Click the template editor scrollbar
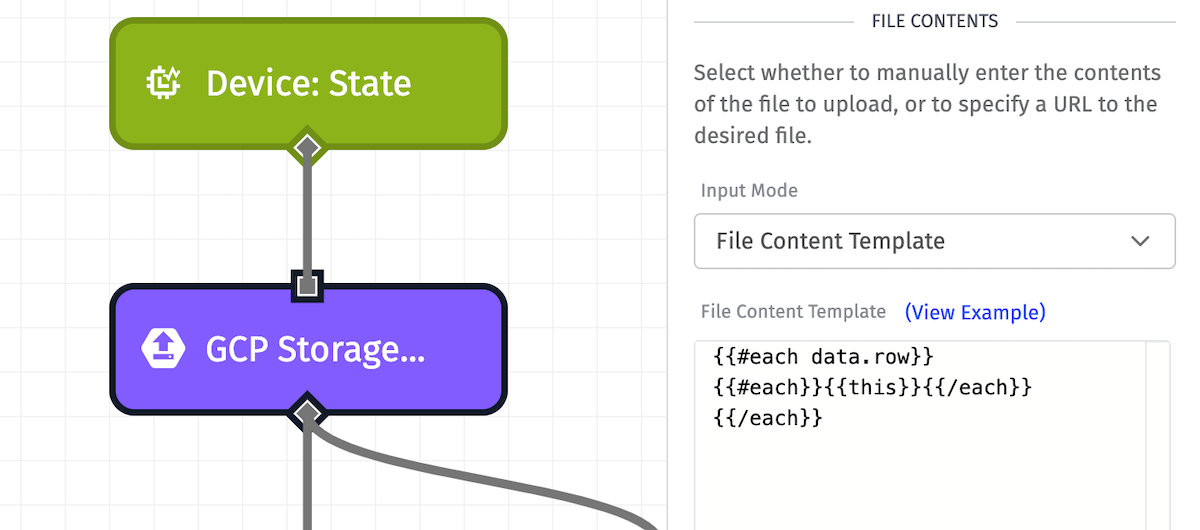The width and height of the screenshot is (1200, 530). 1158,435
